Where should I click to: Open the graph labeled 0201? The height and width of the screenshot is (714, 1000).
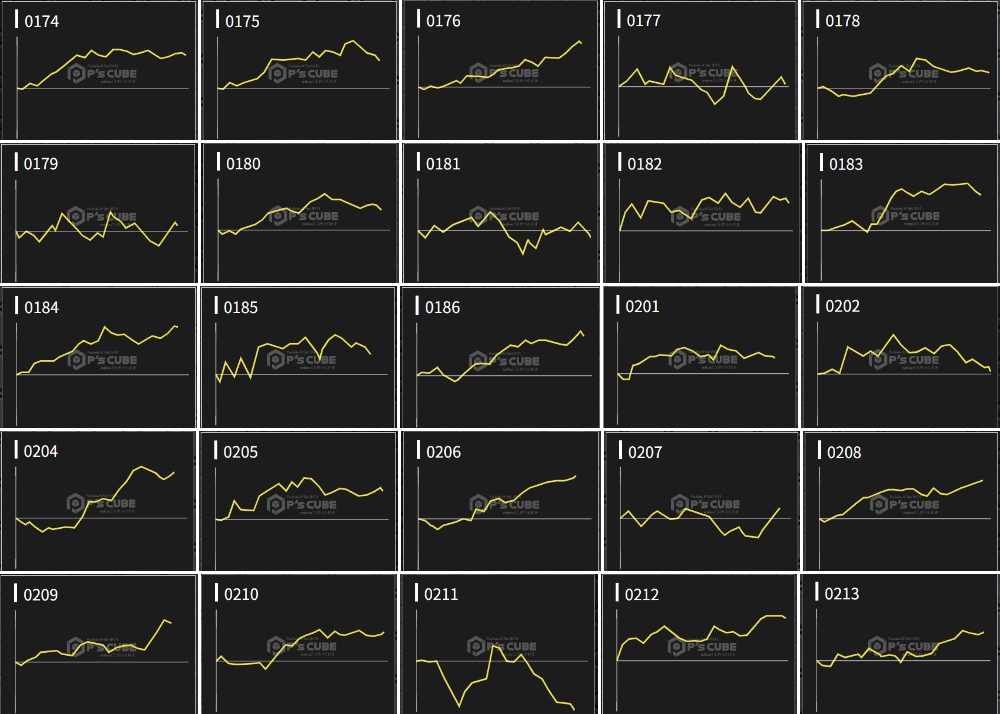pos(700,357)
